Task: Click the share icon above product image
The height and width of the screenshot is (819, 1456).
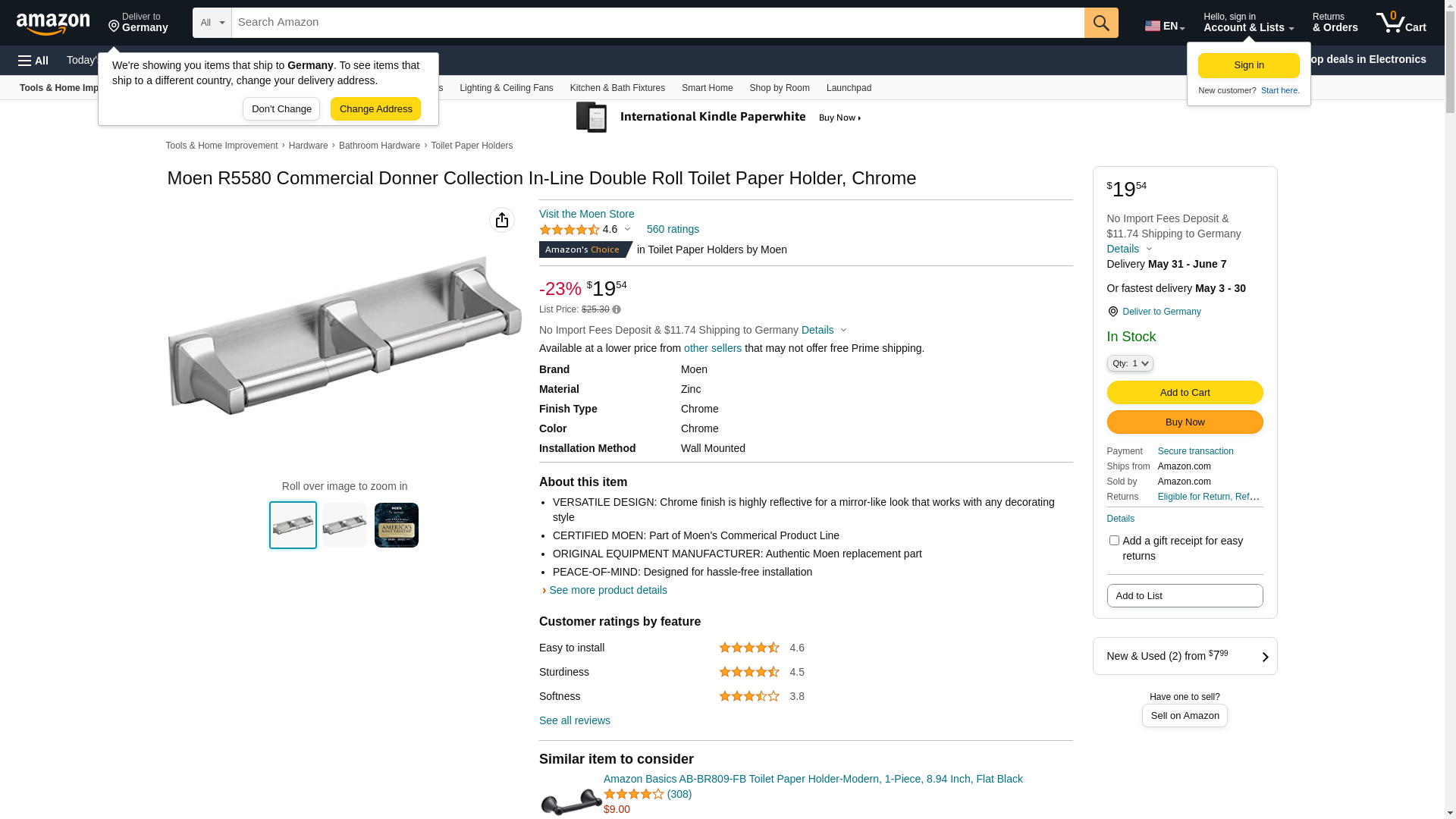Action: [x=502, y=220]
